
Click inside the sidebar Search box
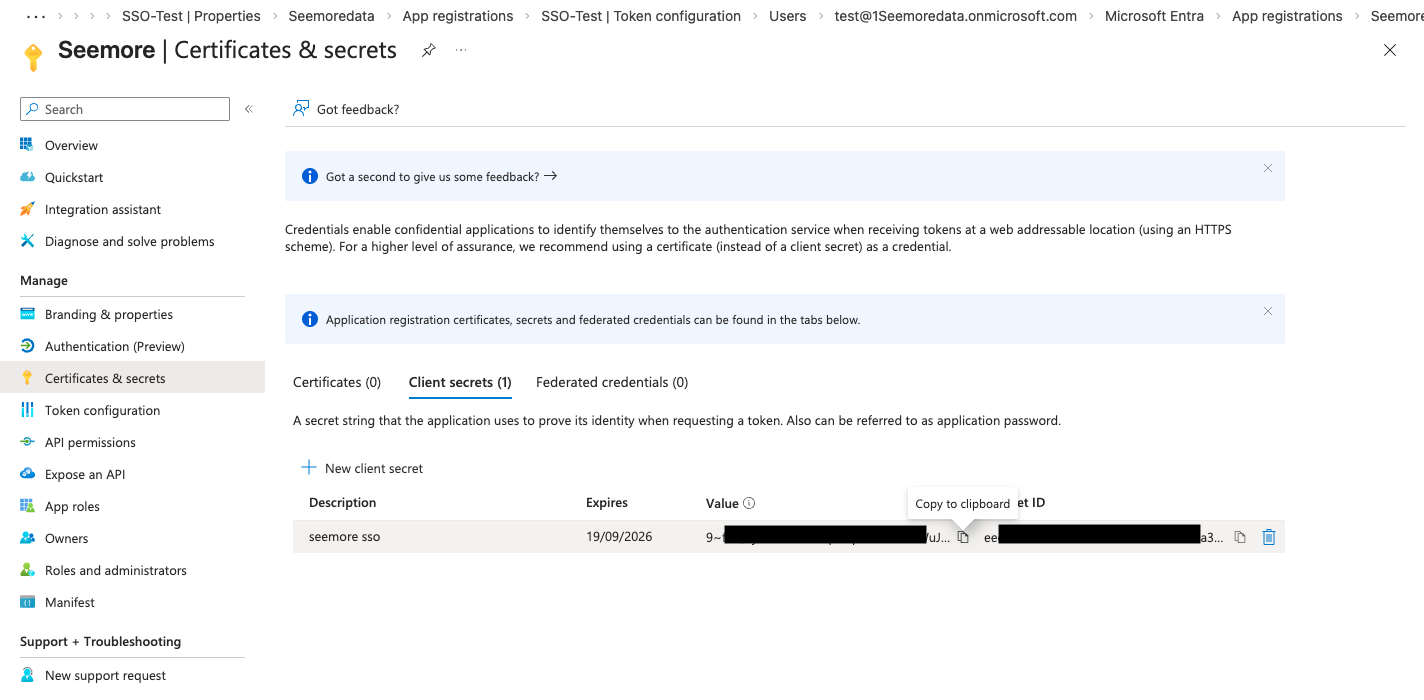(124, 108)
